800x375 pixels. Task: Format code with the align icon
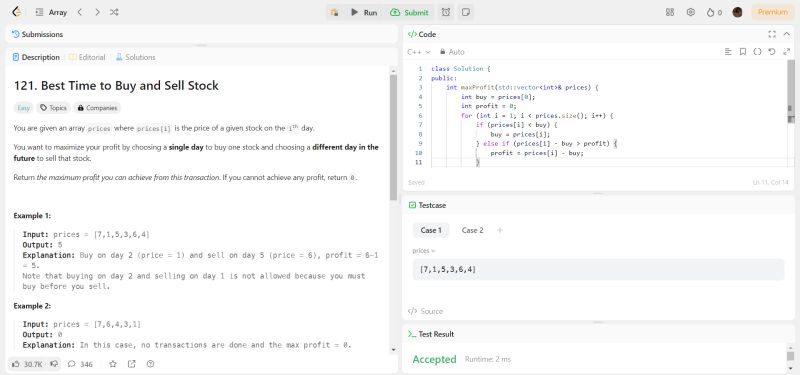coord(728,52)
